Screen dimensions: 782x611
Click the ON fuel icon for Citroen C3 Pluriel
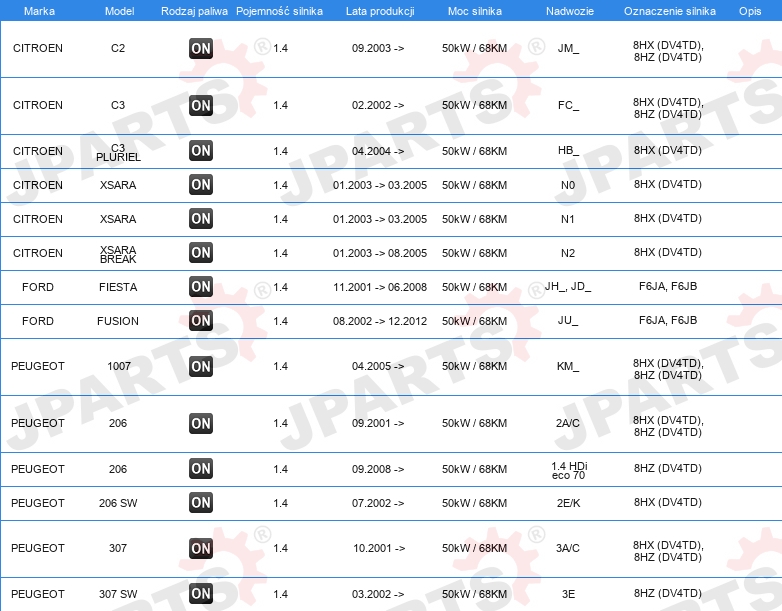pyautogui.click(x=201, y=151)
